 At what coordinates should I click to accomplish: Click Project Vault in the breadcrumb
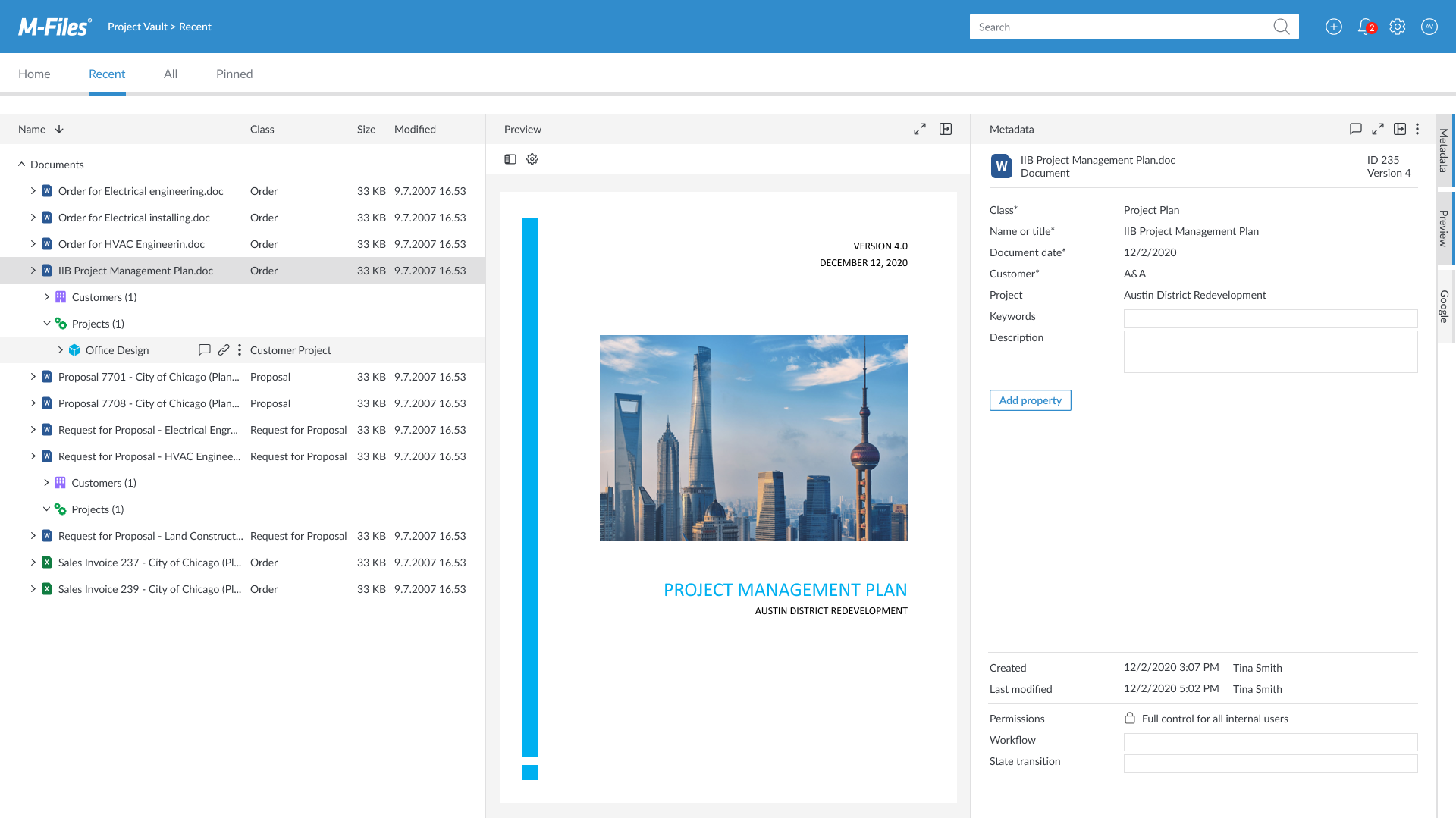point(137,27)
